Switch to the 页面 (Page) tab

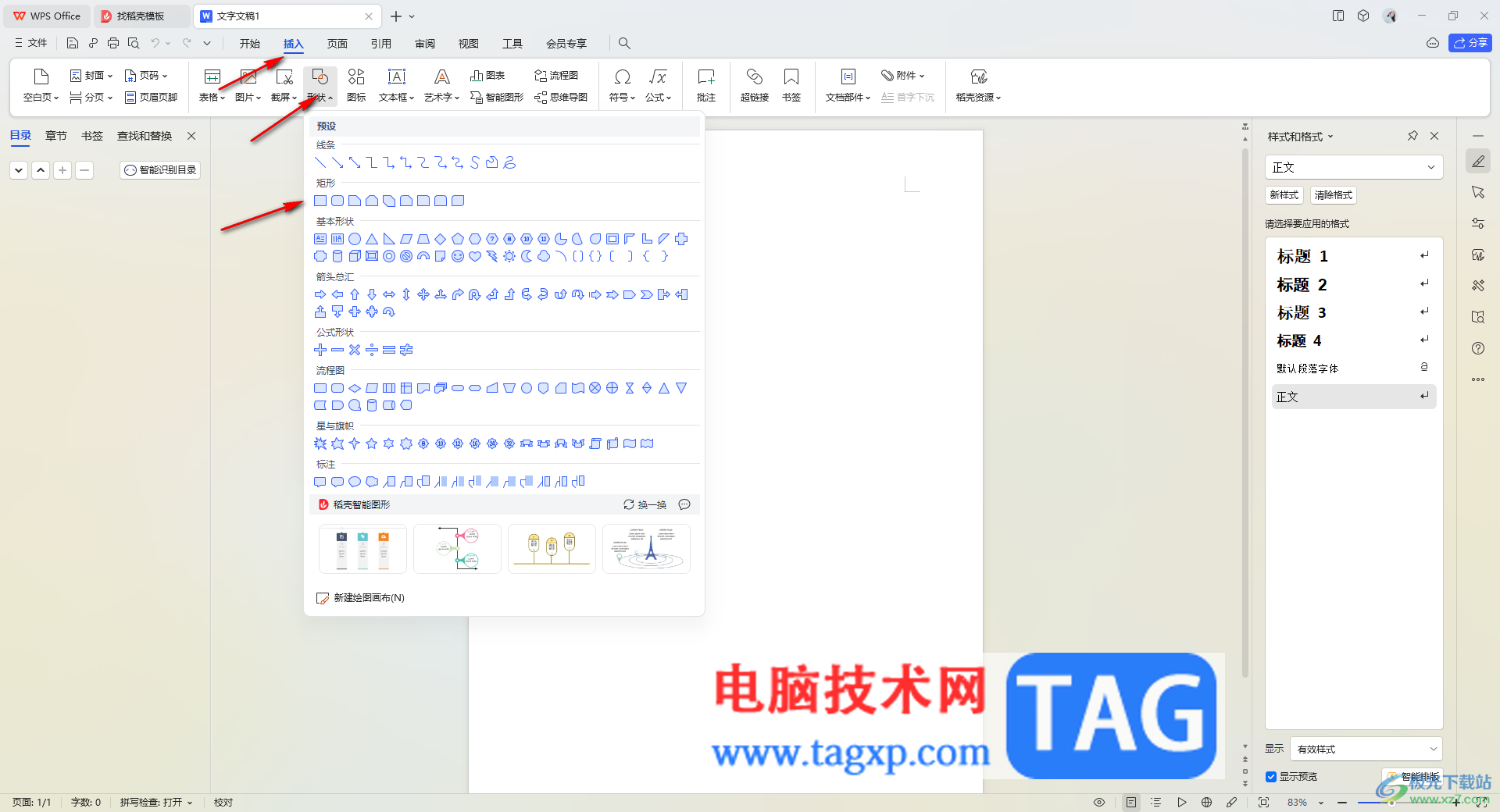coord(337,44)
